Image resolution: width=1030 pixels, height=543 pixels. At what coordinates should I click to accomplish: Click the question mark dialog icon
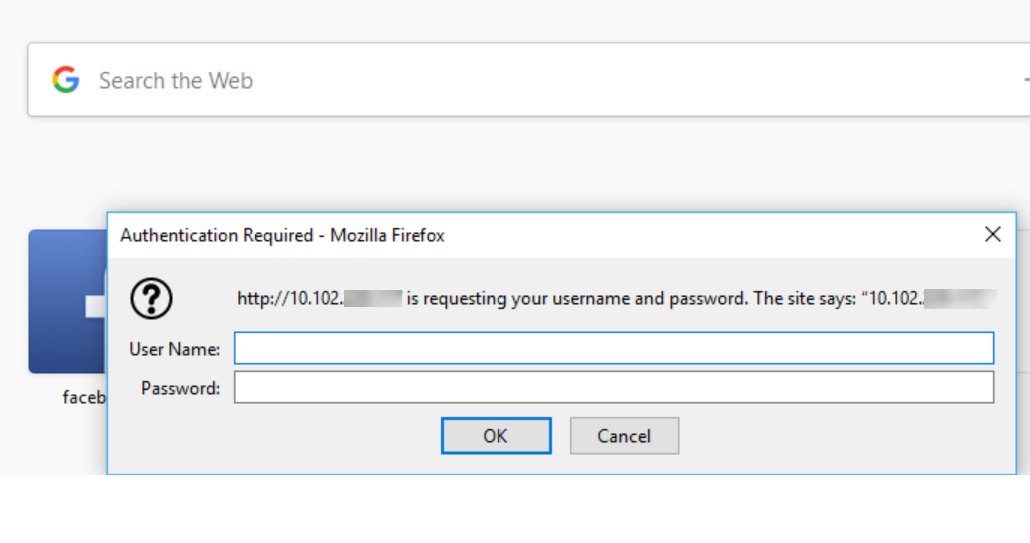pos(151,299)
